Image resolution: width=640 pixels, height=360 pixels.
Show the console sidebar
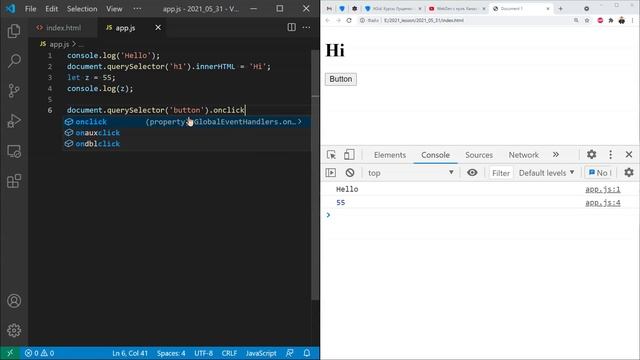(x=331, y=173)
